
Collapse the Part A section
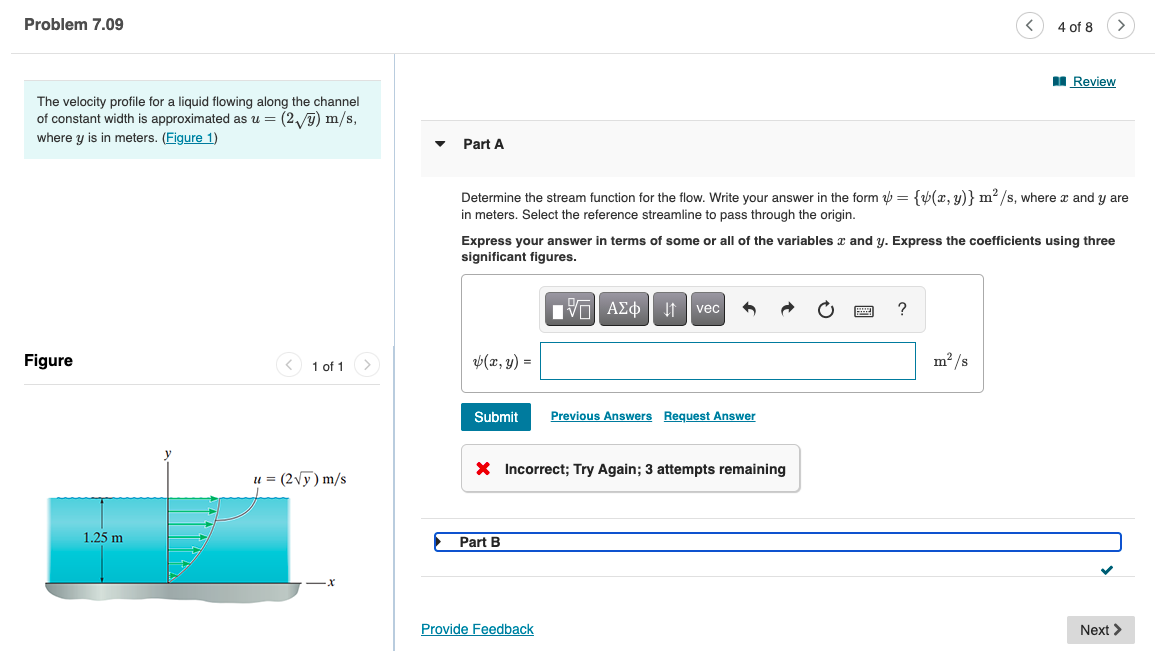point(440,144)
